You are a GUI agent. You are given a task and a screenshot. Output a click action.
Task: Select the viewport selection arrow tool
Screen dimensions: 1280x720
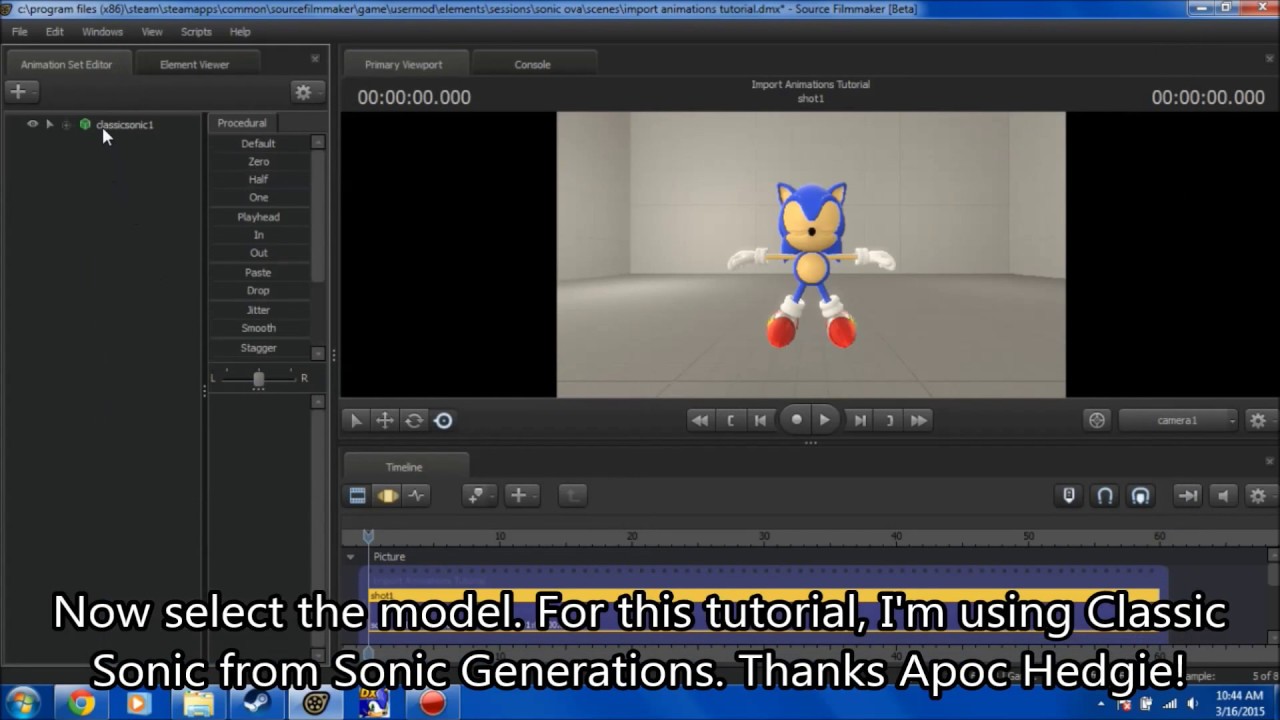(355, 421)
